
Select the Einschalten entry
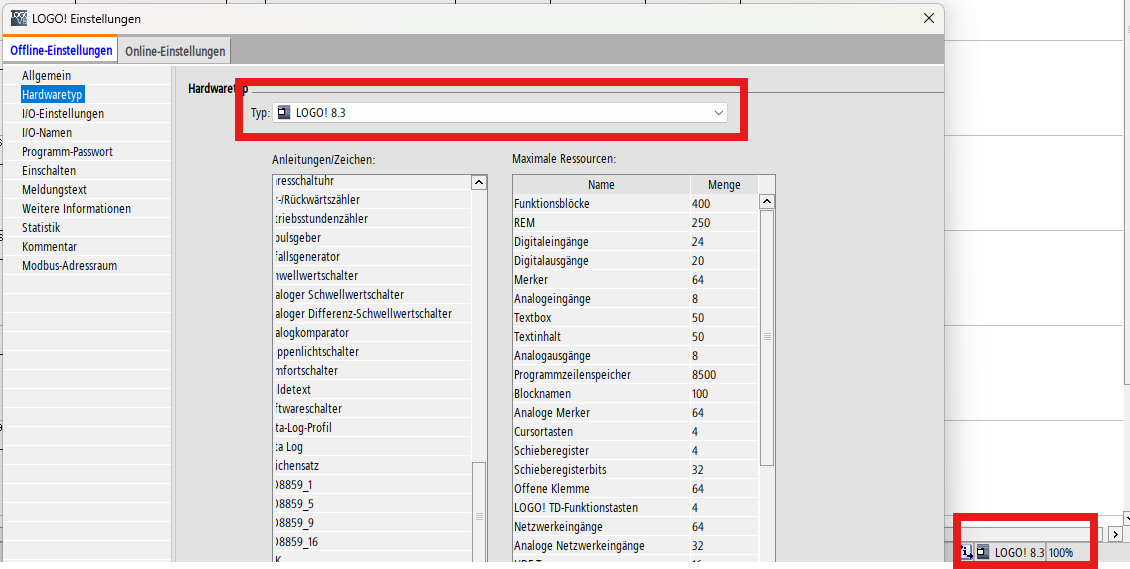(49, 171)
